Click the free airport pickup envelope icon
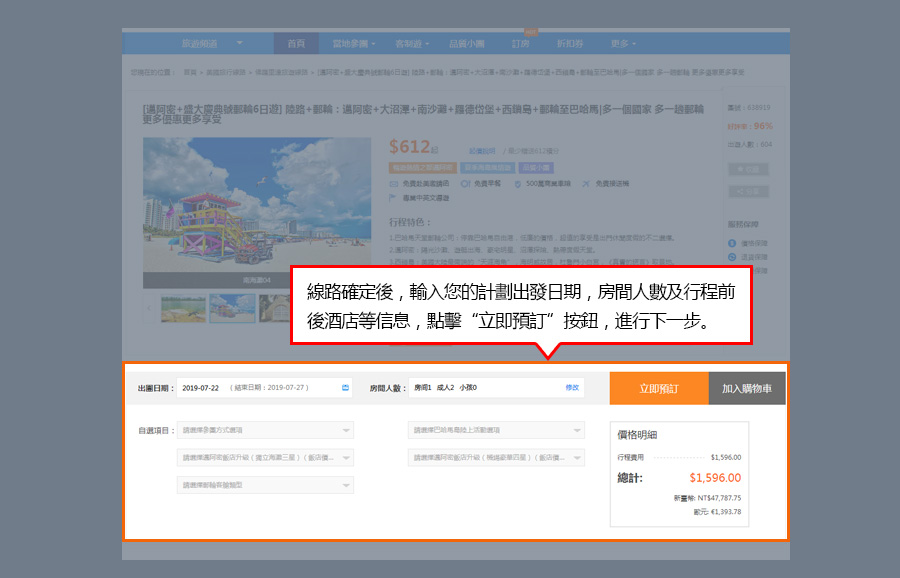Viewport: 900px width, 578px height. pyautogui.click(x=394, y=184)
